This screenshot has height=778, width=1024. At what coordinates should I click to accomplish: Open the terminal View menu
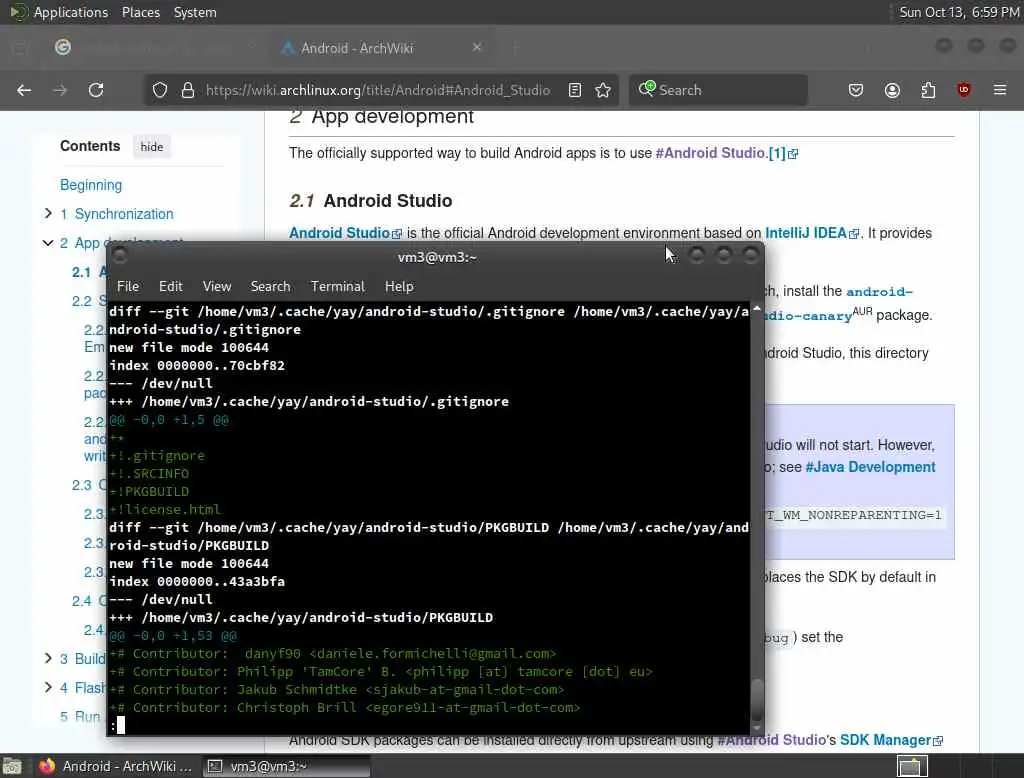(217, 286)
